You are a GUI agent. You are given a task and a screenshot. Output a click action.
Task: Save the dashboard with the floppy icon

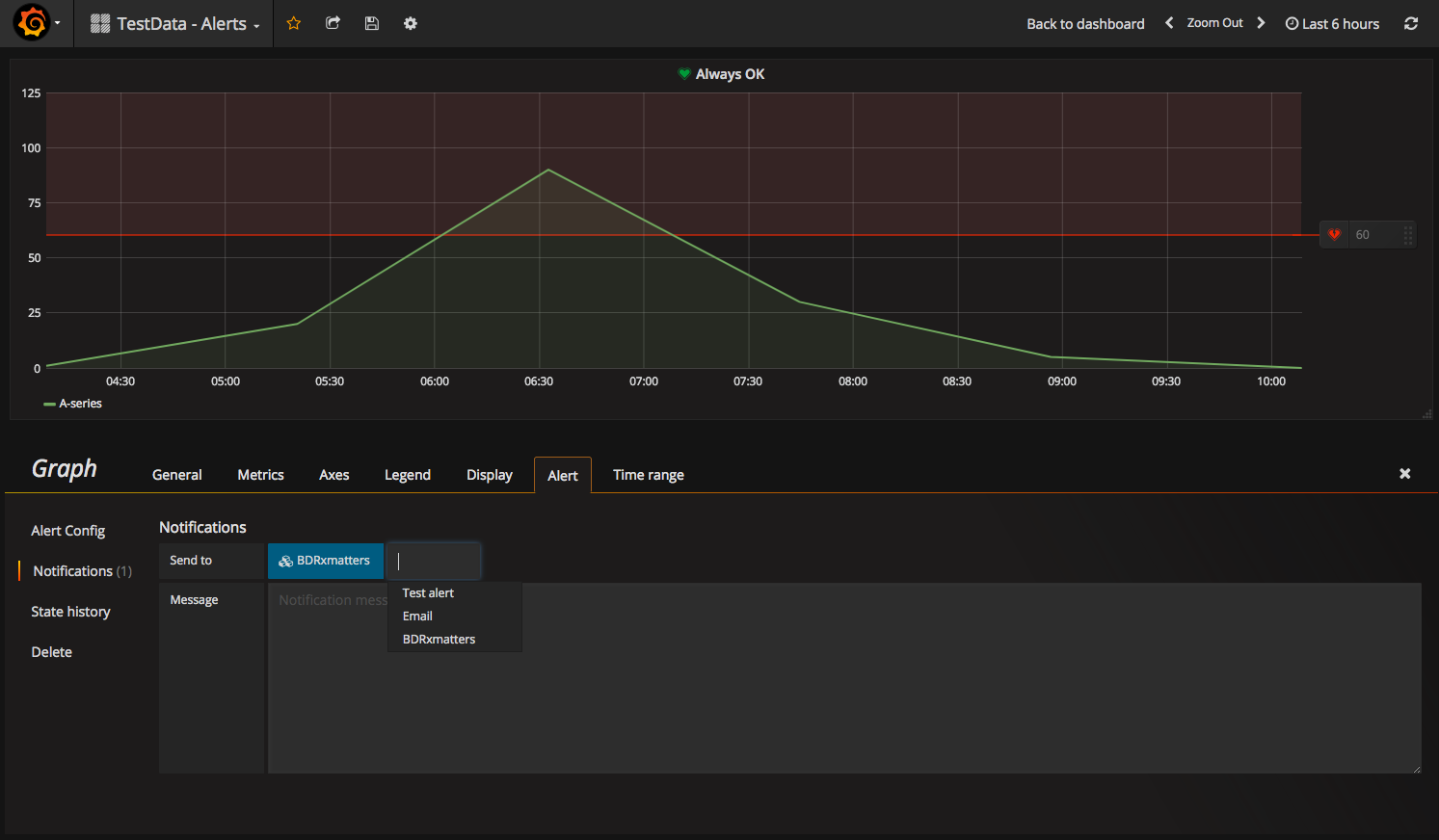[x=371, y=23]
